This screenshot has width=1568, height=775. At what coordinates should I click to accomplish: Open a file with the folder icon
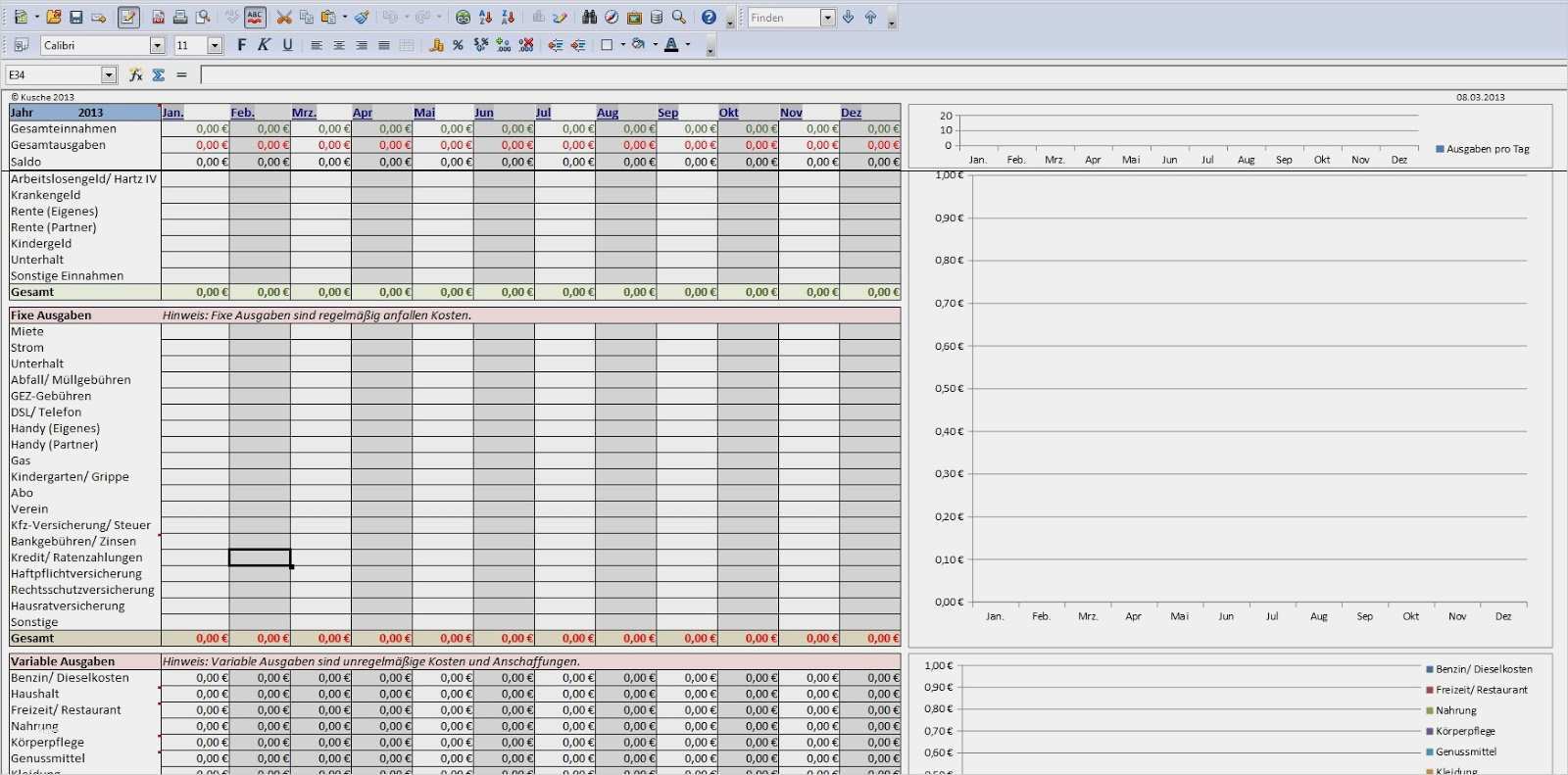[x=53, y=18]
